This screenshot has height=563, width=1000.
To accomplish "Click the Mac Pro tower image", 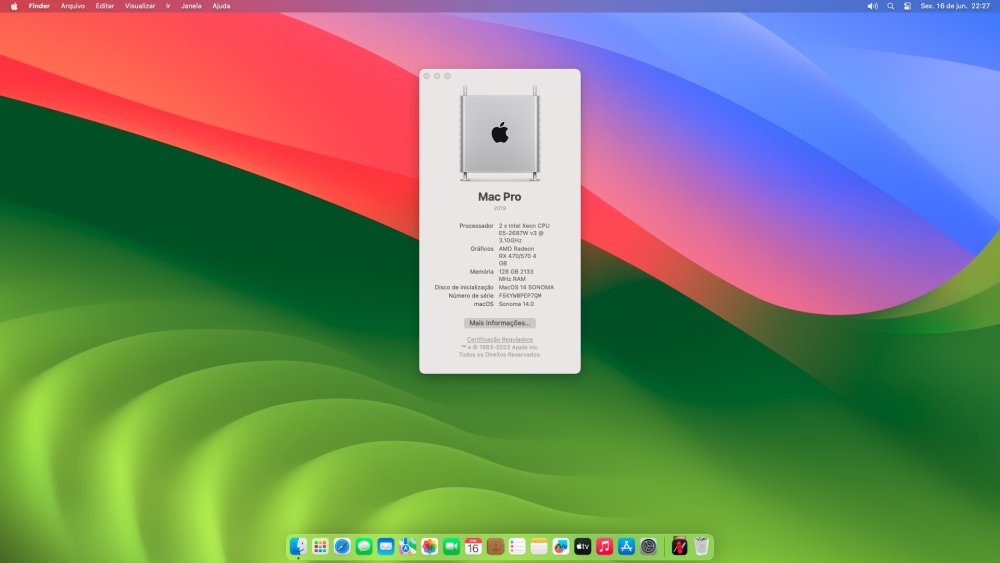I will point(500,133).
